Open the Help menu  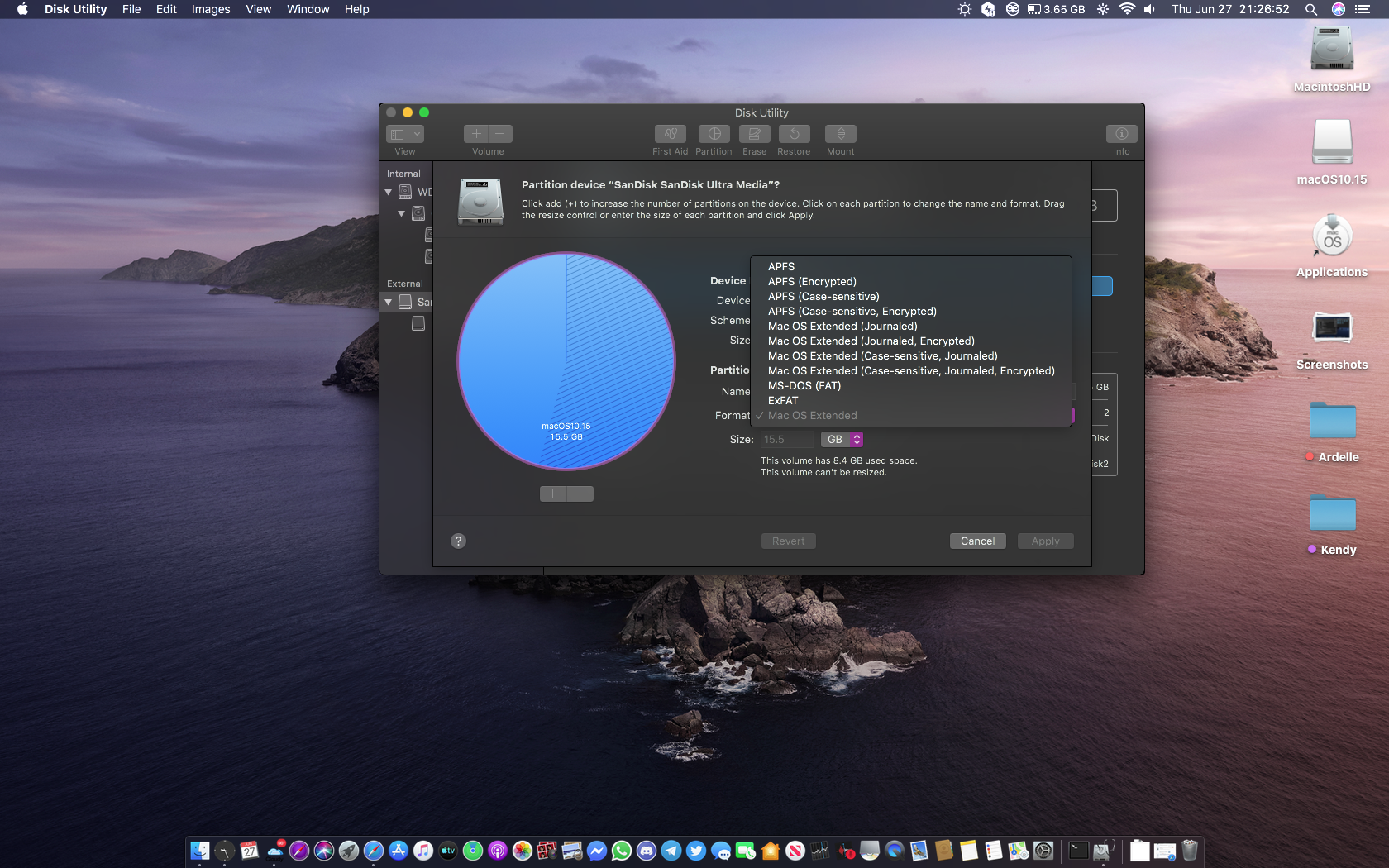(356, 9)
